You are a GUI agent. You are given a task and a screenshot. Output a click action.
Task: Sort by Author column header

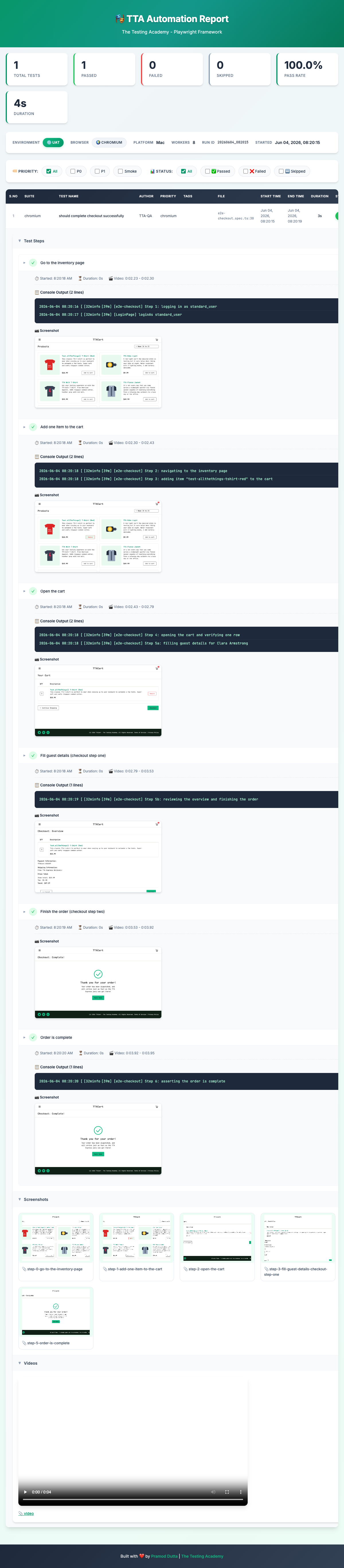pyautogui.click(x=146, y=196)
